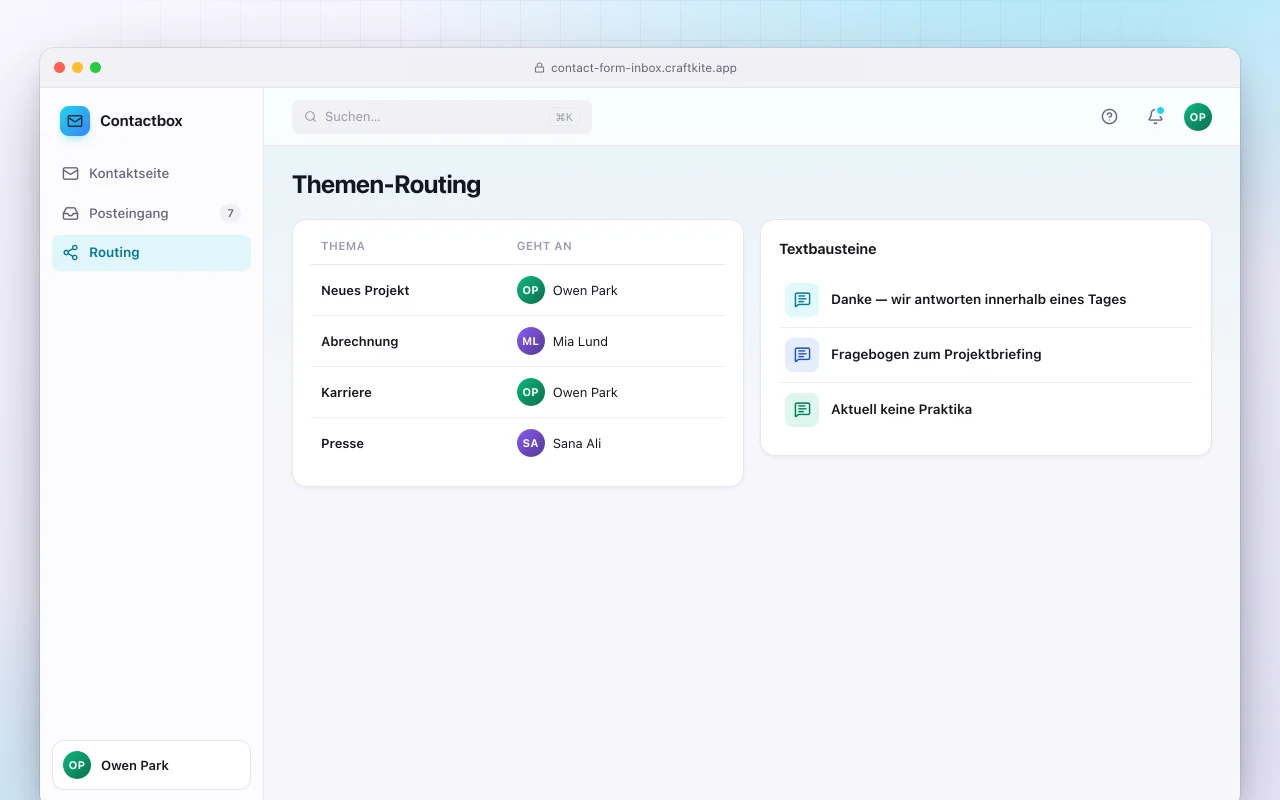The image size is (1280, 800).
Task: Click the browser address bar URL
Action: coord(644,68)
